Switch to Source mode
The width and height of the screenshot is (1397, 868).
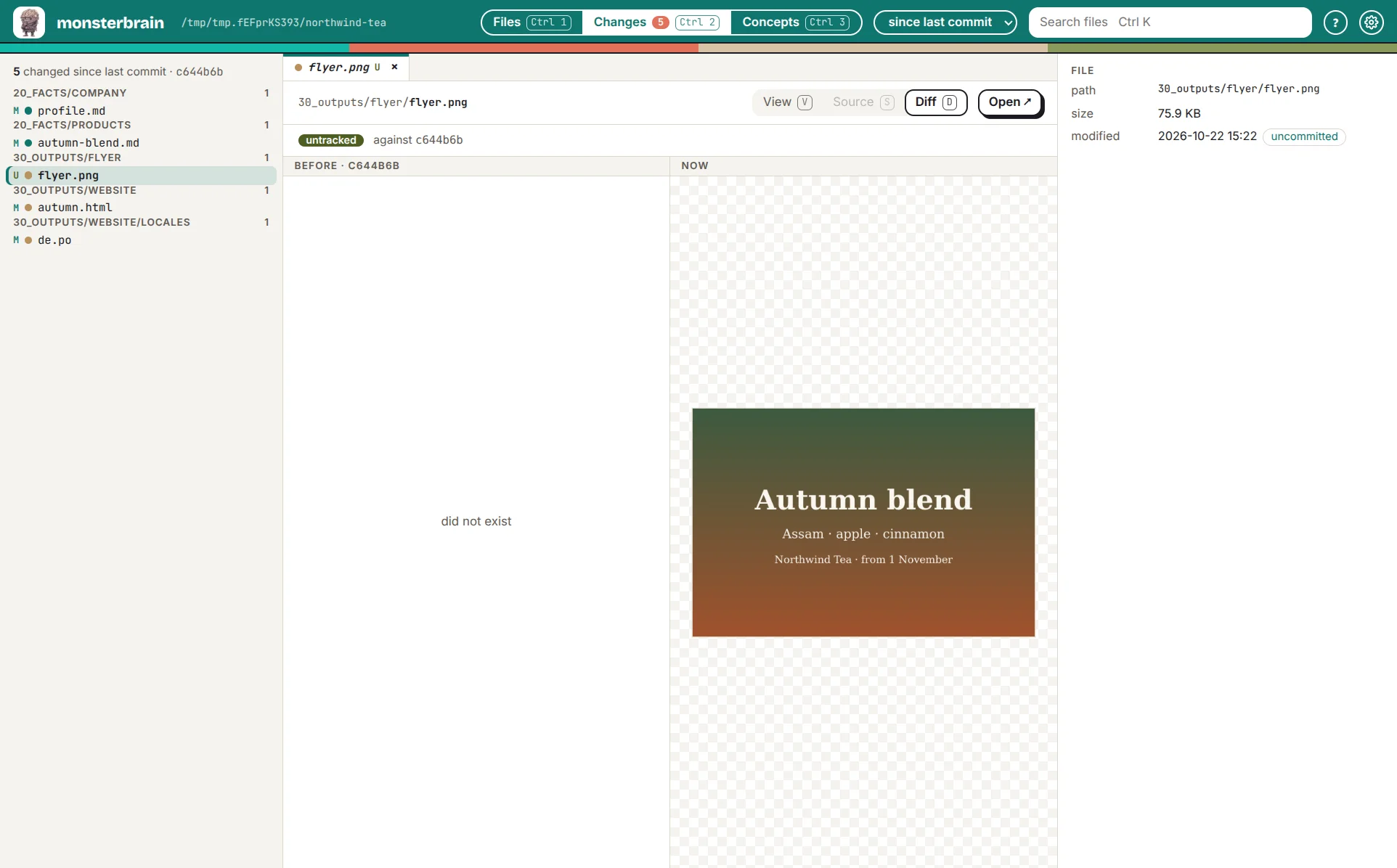[x=863, y=102]
